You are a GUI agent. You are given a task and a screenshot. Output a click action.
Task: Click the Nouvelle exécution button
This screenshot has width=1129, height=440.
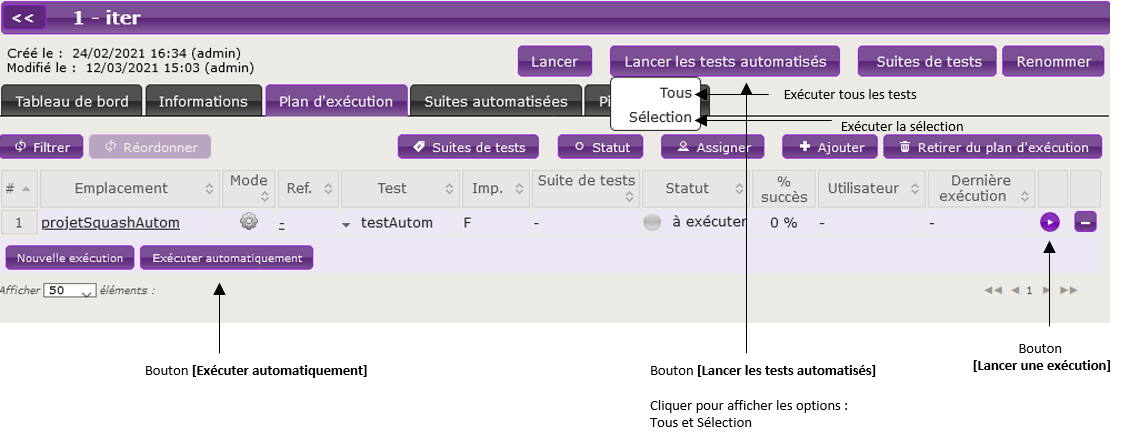pyautogui.click(x=70, y=258)
